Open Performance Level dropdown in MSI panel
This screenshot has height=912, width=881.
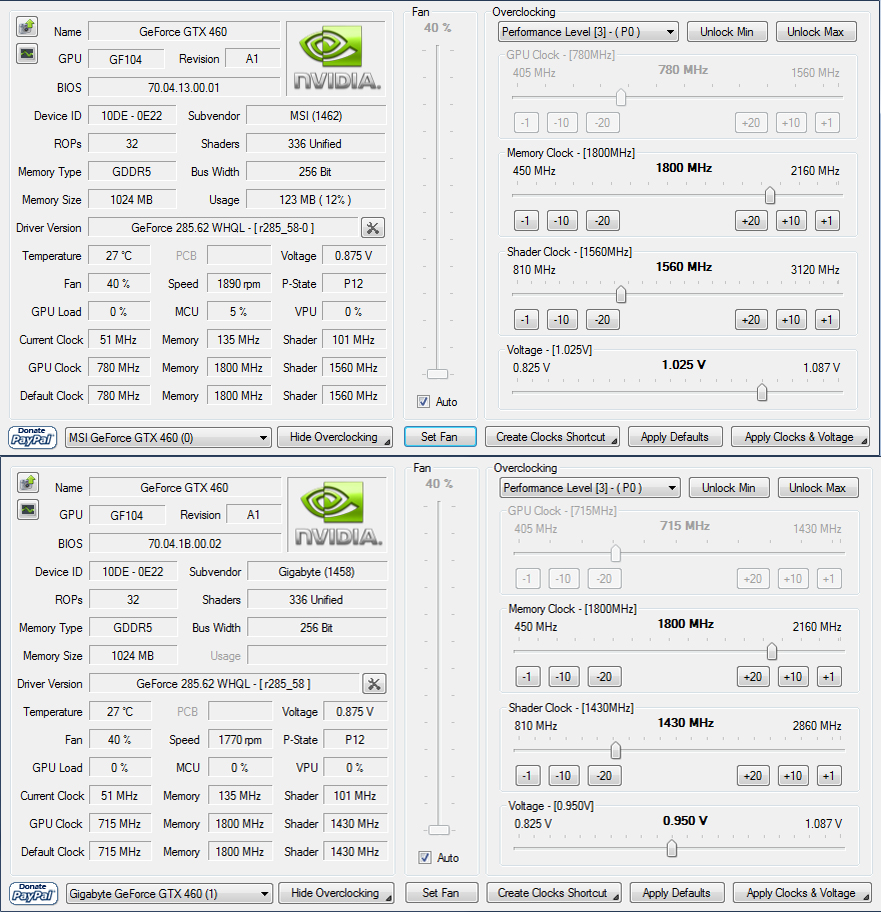[x=588, y=32]
